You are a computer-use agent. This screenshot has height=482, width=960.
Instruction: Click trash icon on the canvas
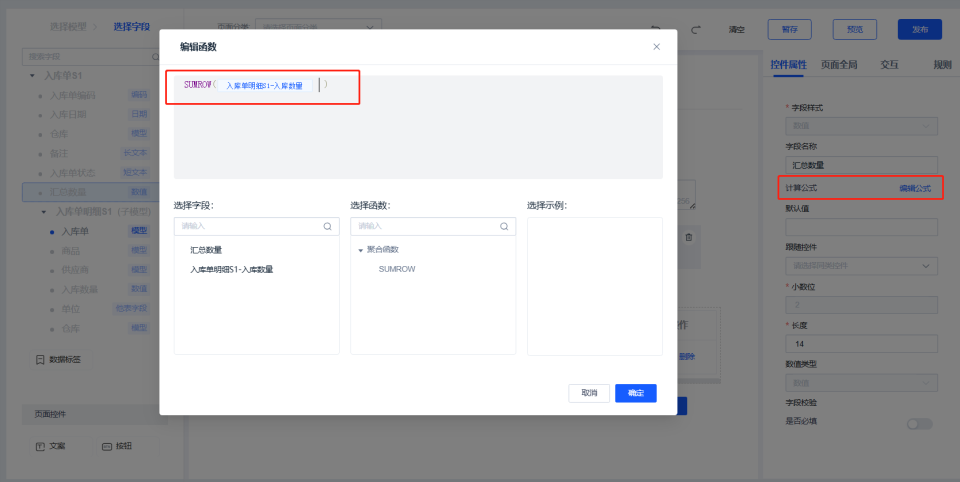tap(689, 237)
